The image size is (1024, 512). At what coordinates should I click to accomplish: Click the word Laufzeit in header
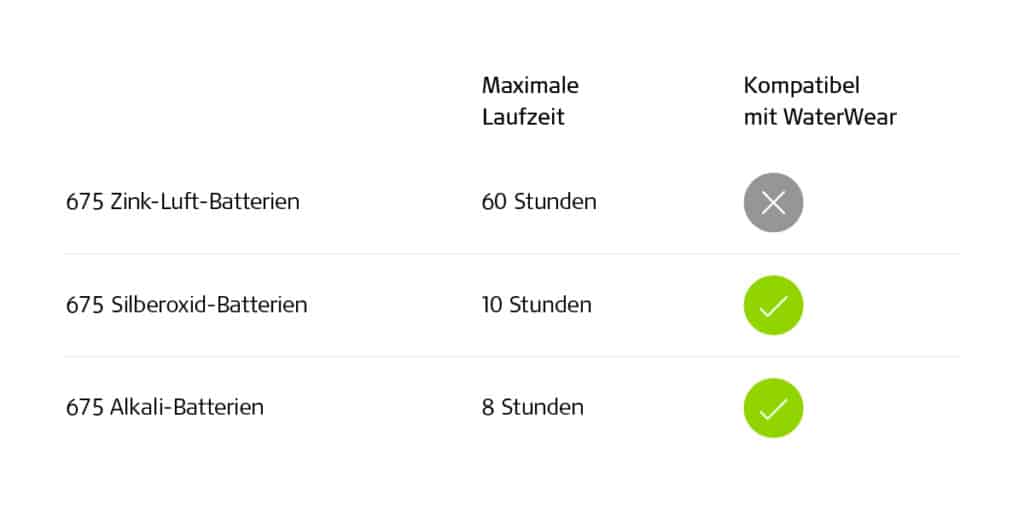[523, 118]
